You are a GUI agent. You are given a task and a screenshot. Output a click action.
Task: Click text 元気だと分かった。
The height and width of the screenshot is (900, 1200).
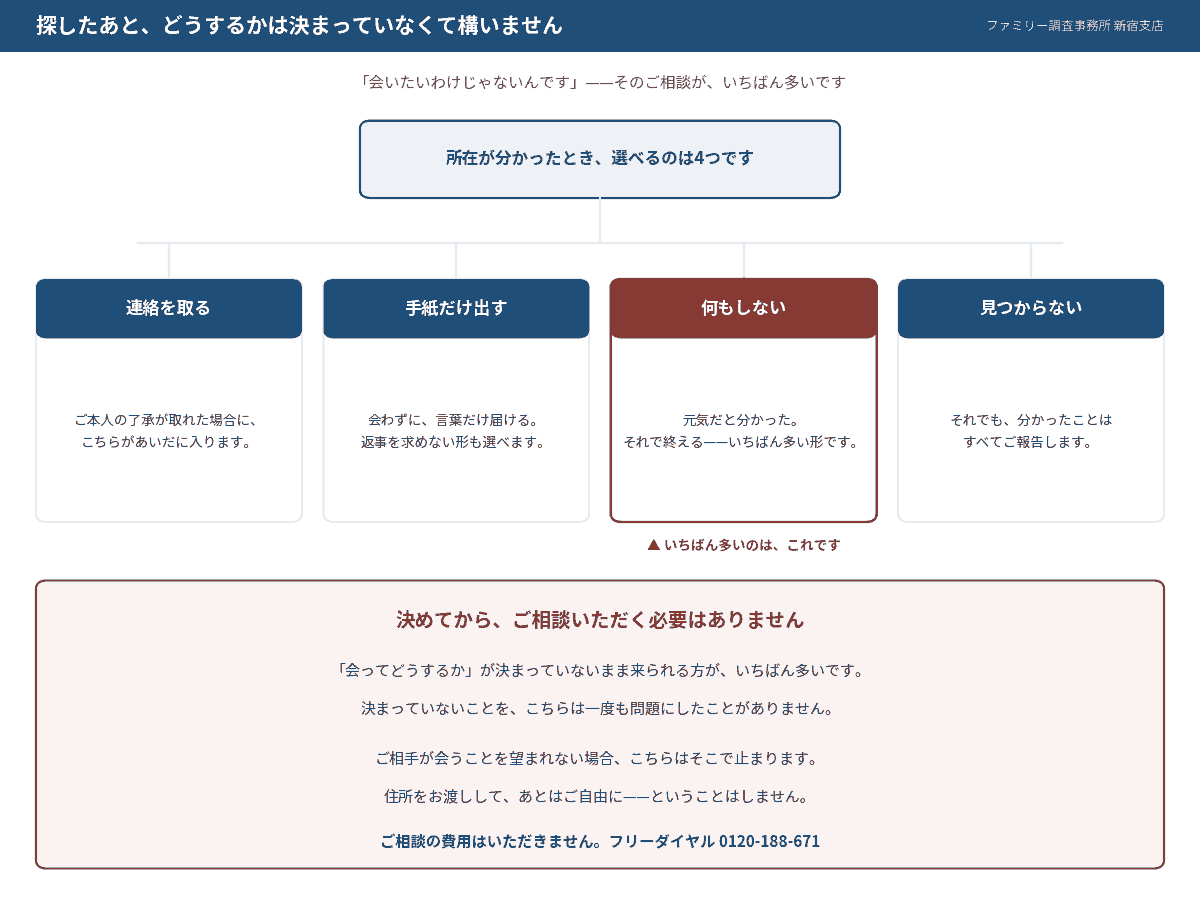pyautogui.click(x=741, y=420)
